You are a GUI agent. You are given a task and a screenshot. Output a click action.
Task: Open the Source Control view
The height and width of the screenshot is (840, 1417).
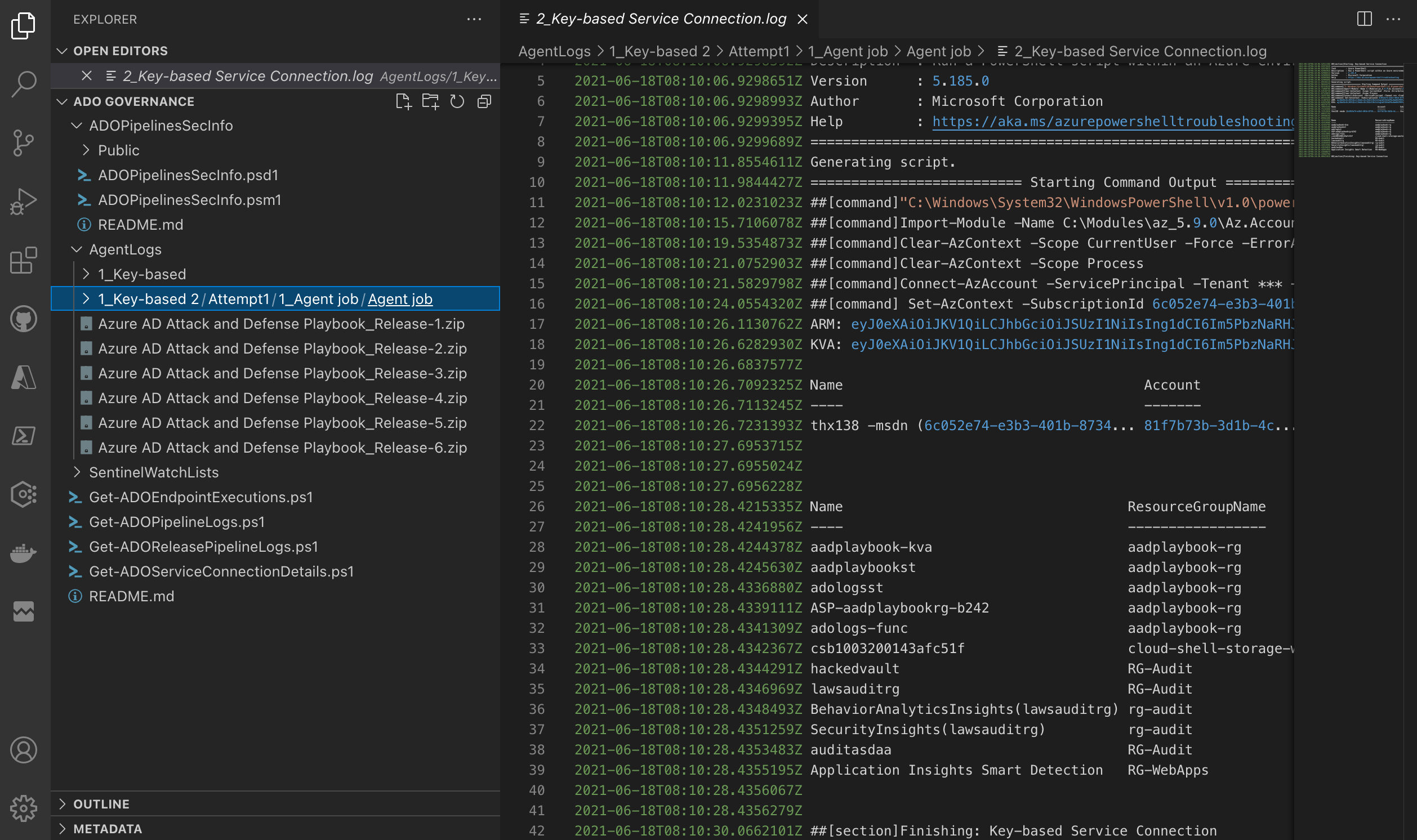[23, 142]
